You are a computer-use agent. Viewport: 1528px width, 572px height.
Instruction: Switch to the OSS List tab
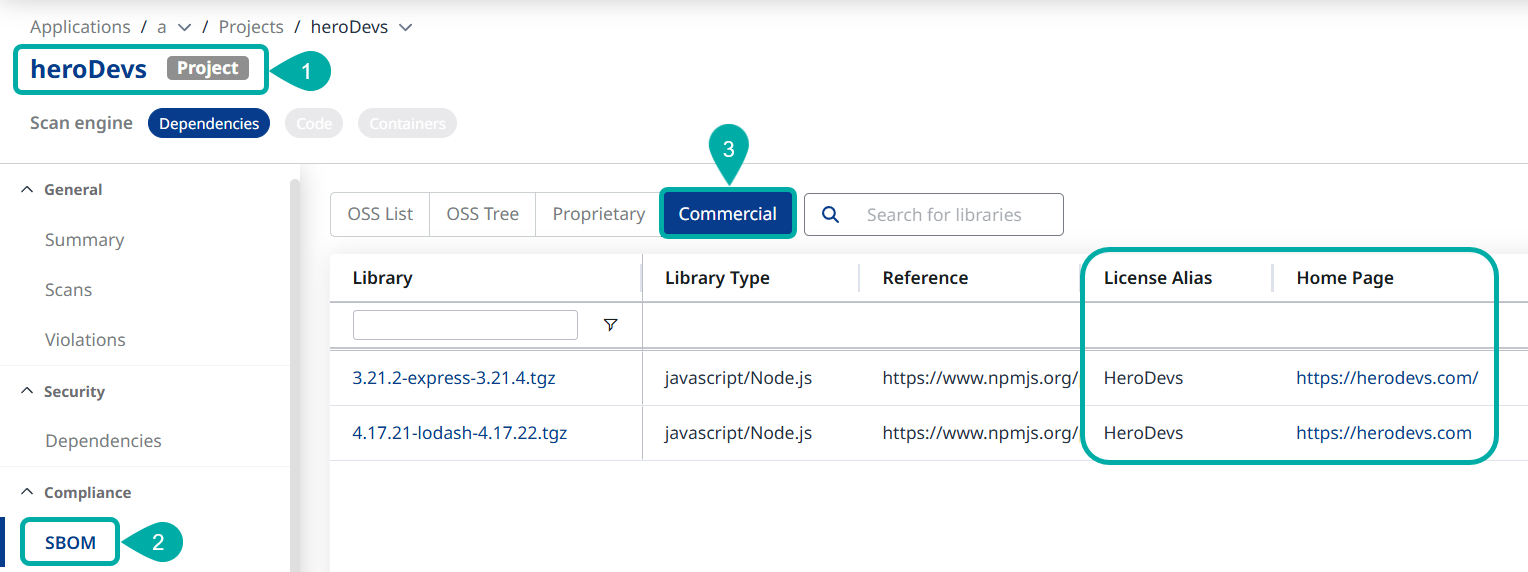coord(380,214)
